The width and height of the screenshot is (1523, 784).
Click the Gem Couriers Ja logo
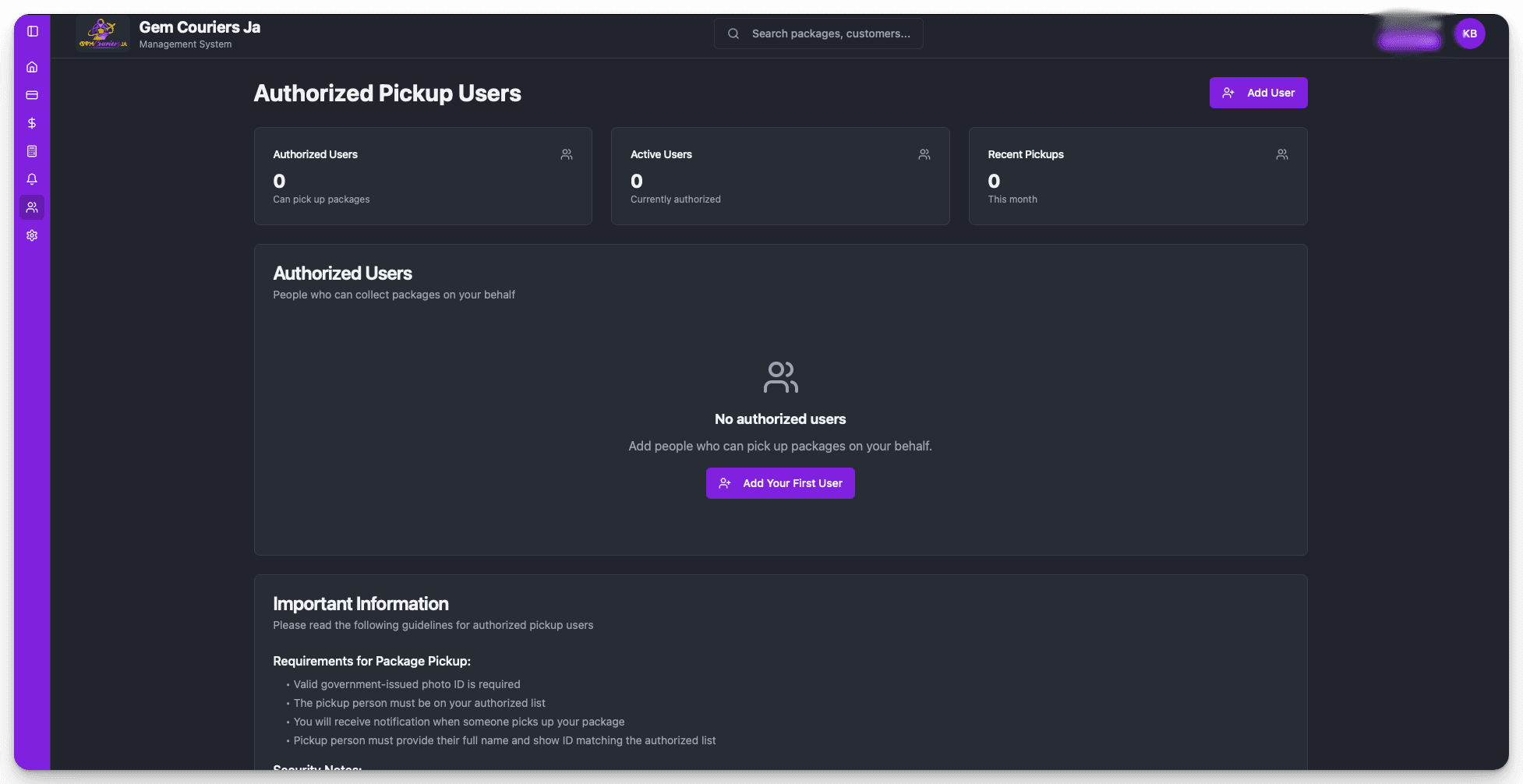103,34
